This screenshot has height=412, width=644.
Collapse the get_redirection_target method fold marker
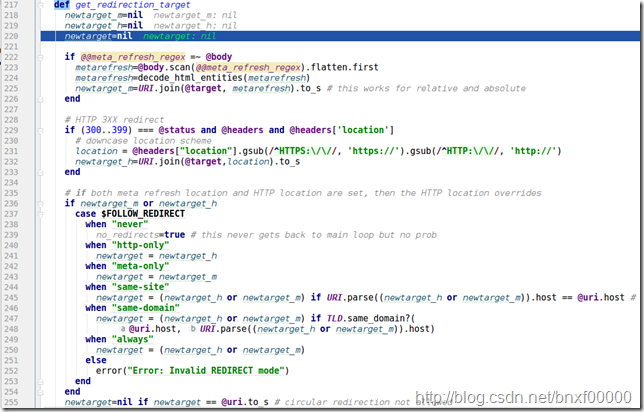[x=41, y=5]
